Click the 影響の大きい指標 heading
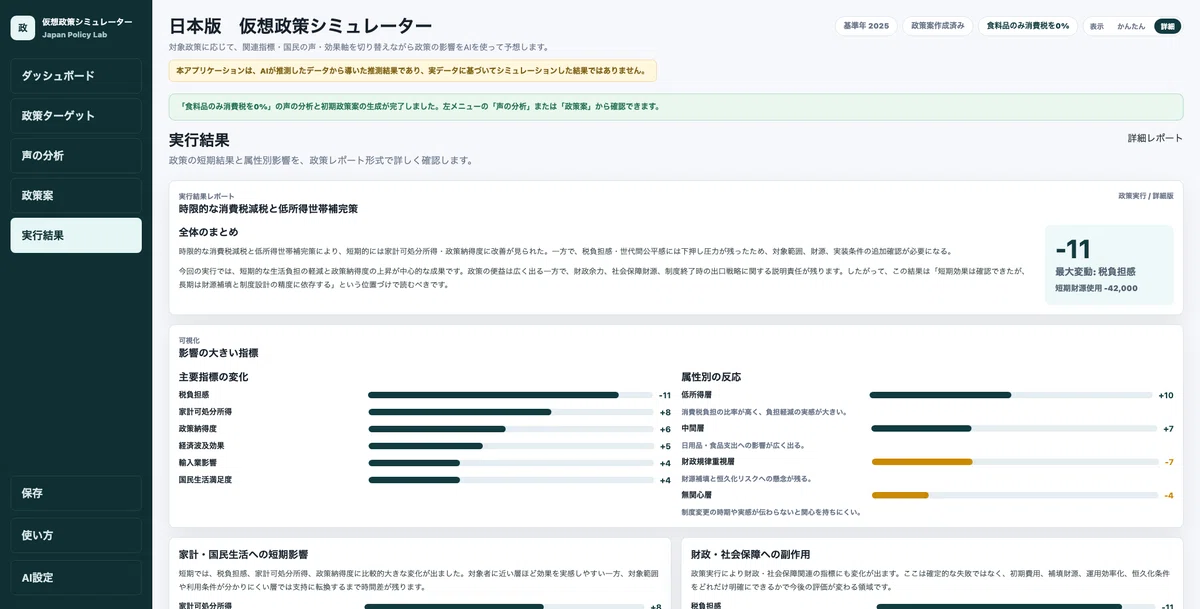Viewport: 1200px width, 609px height. click(219, 353)
